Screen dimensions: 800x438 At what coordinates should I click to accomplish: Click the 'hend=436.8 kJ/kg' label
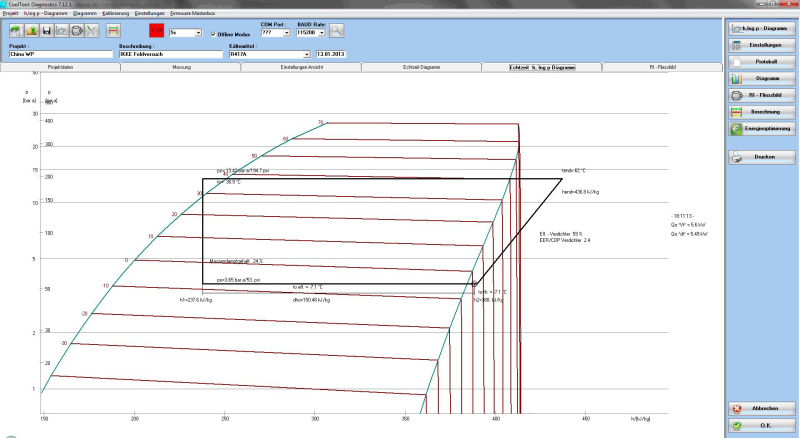(x=581, y=192)
